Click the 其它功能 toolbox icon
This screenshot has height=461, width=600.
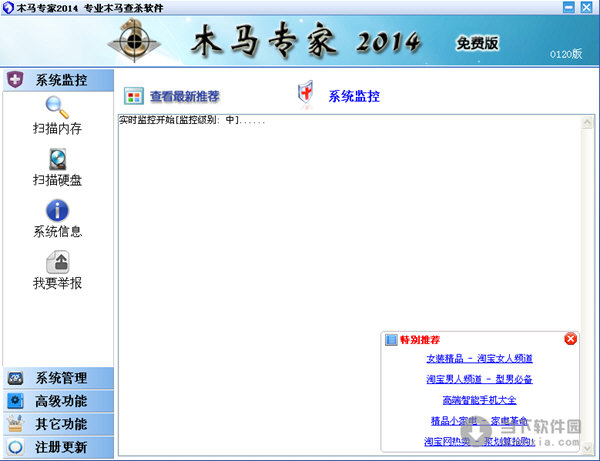15,424
